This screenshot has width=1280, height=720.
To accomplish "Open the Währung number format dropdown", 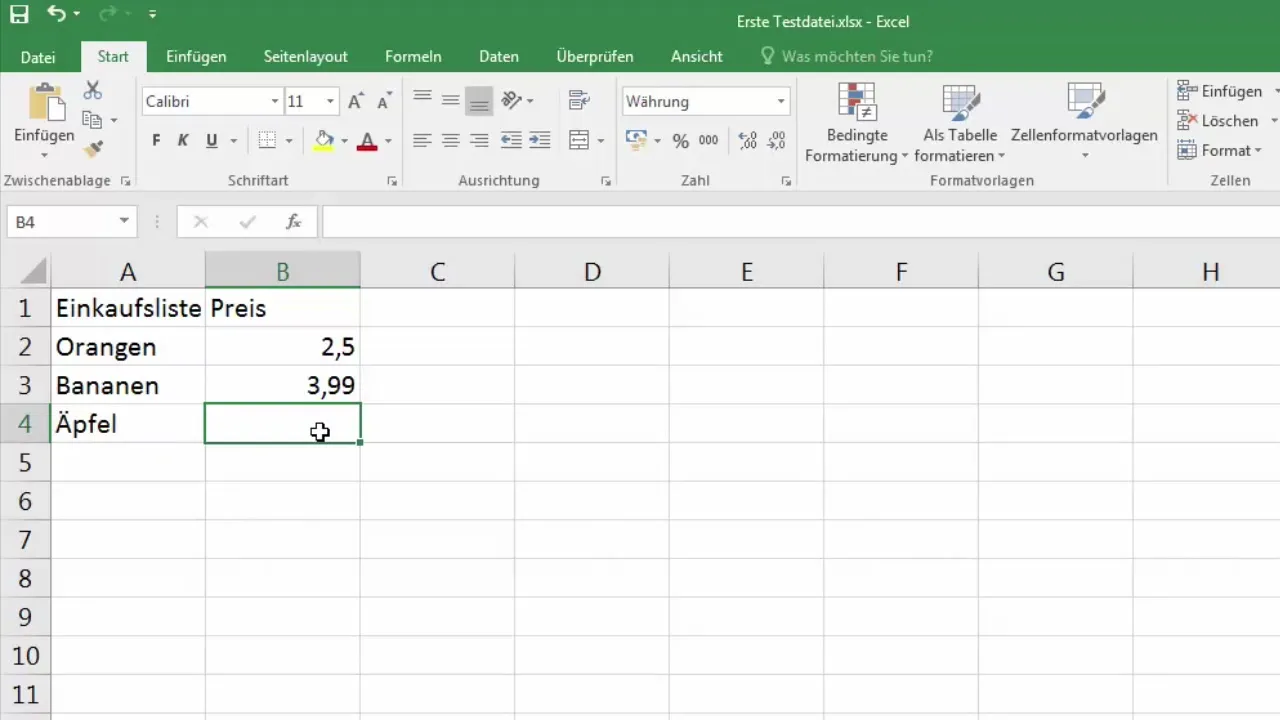I will pyautogui.click(x=781, y=101).
